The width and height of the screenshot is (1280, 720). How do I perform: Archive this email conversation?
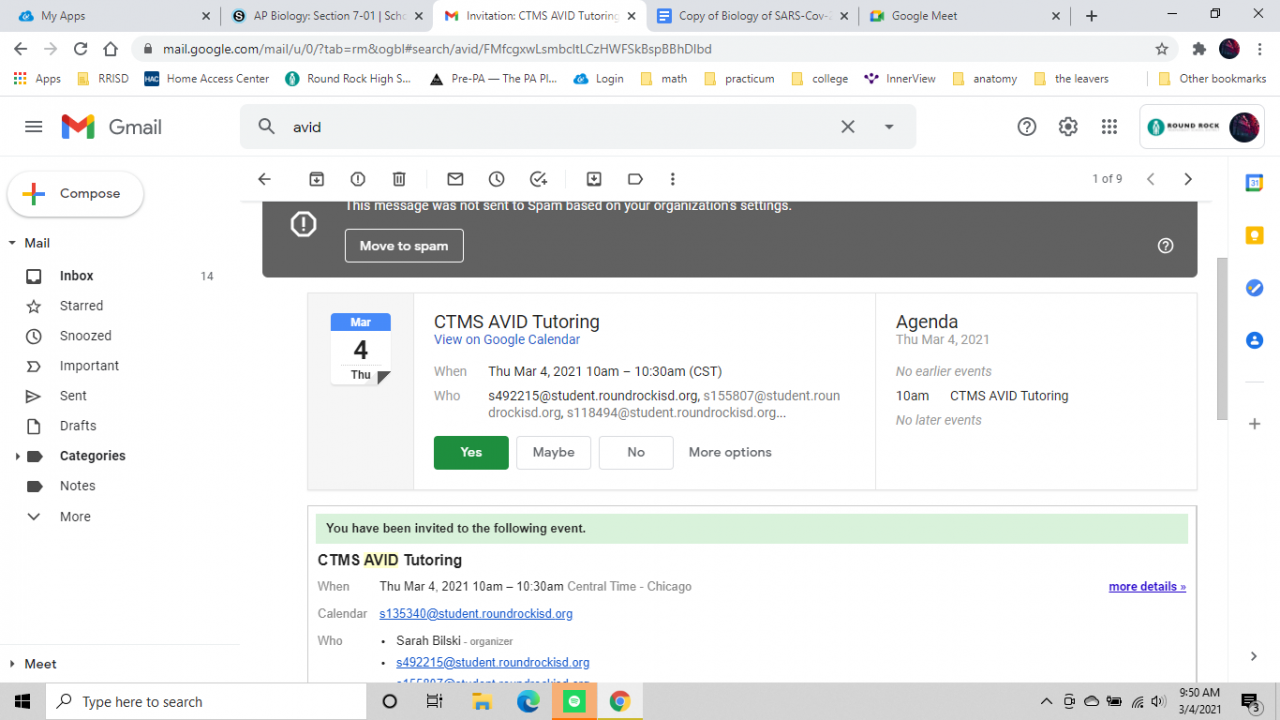coord(316,179)
